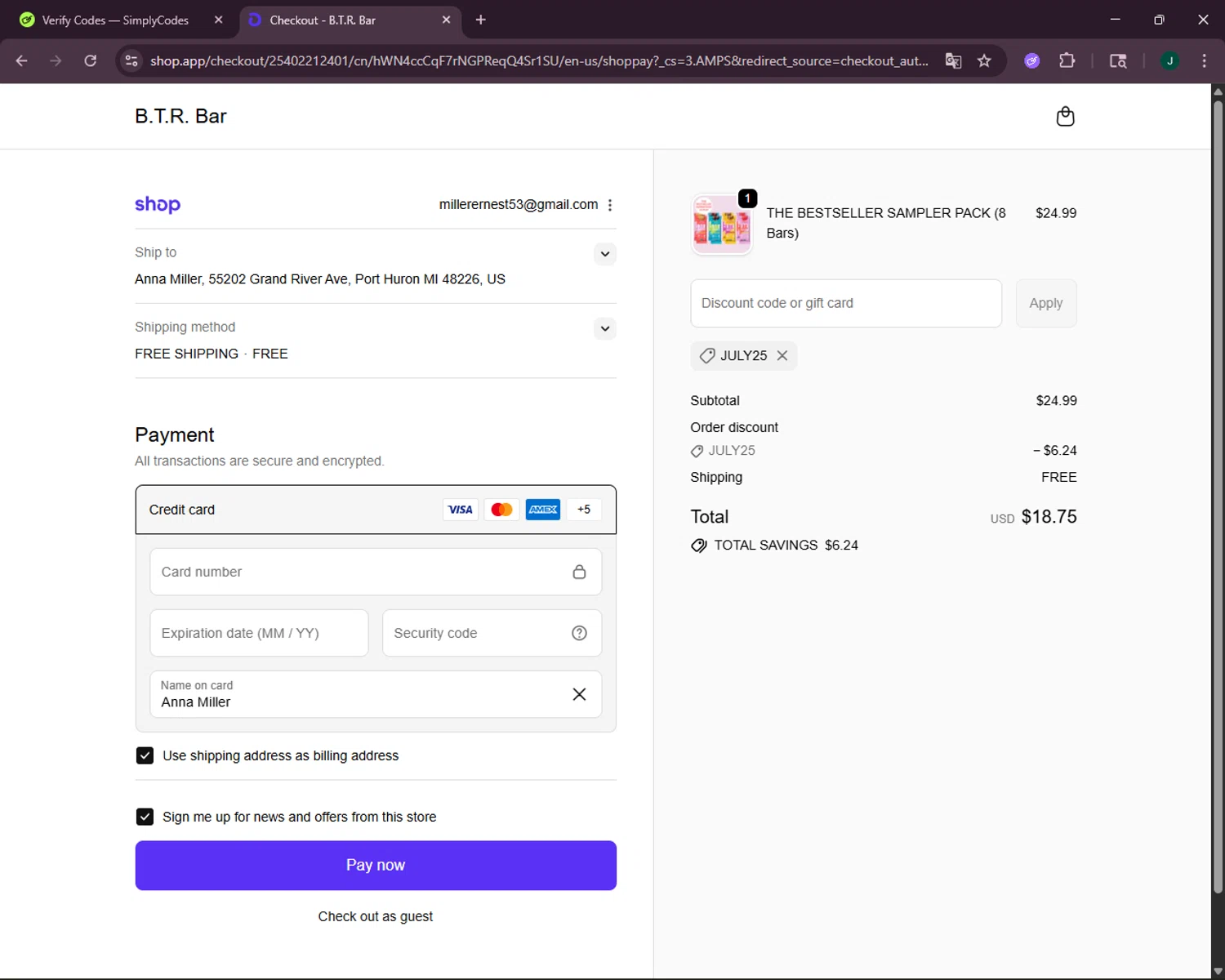Open the side panel search icon
This screenshot has height=980, width=1225.
[x=1118, y=60]
